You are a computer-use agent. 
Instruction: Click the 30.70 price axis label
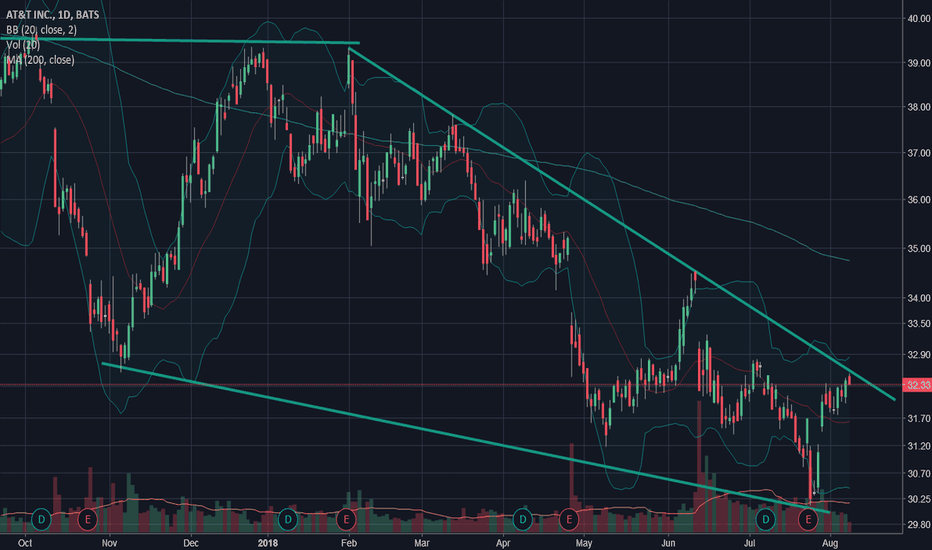click(918, 474)
